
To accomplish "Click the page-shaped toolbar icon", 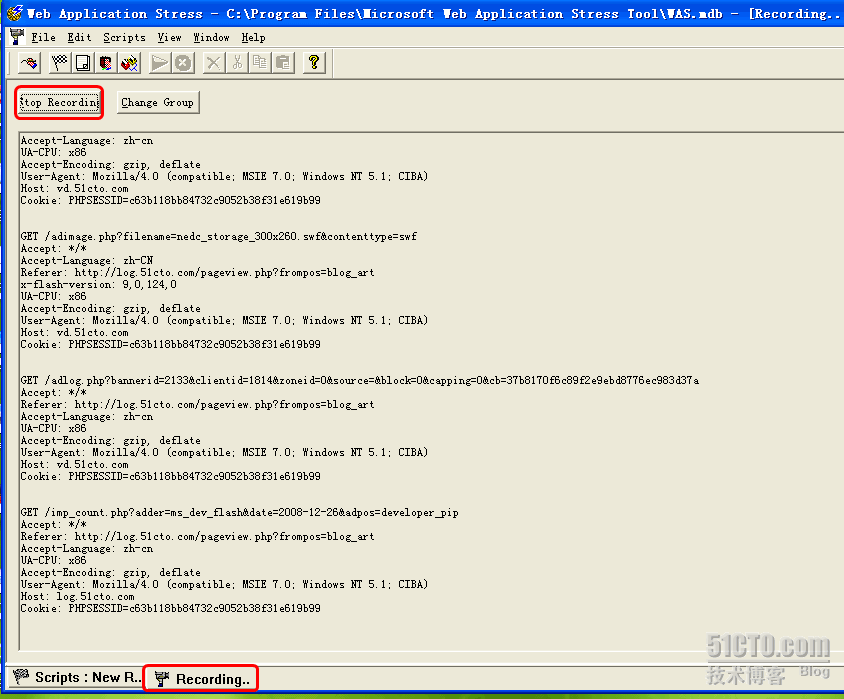I will click(82, 63).
